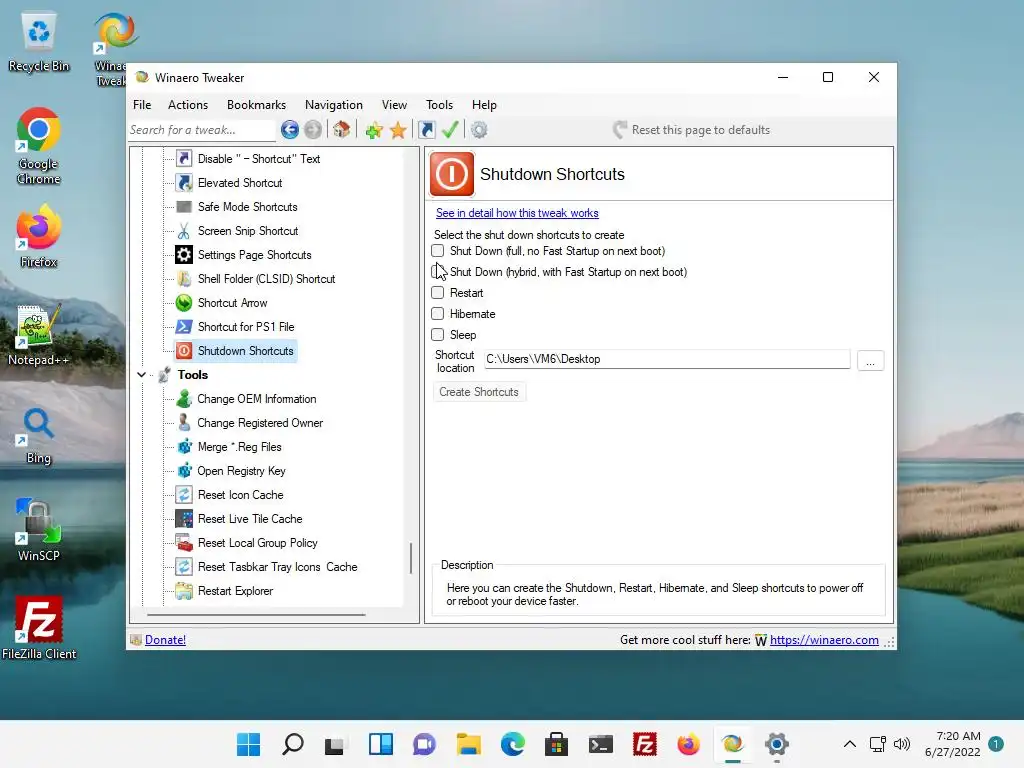Click the Forward navigation arrow in toolbar
The height and width of the screenshot is (768, 1024).
(x=313, y=130)
